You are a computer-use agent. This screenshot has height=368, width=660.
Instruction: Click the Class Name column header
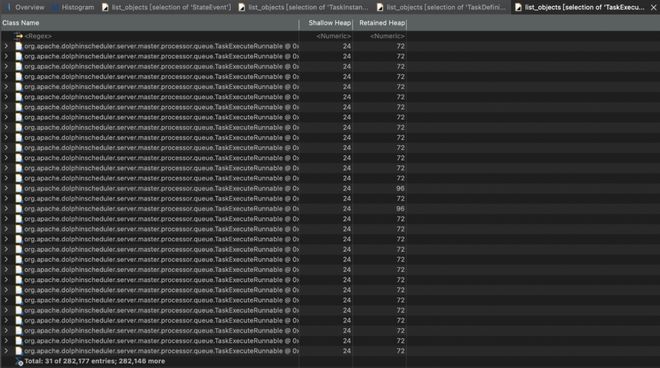tap(21, 23)
